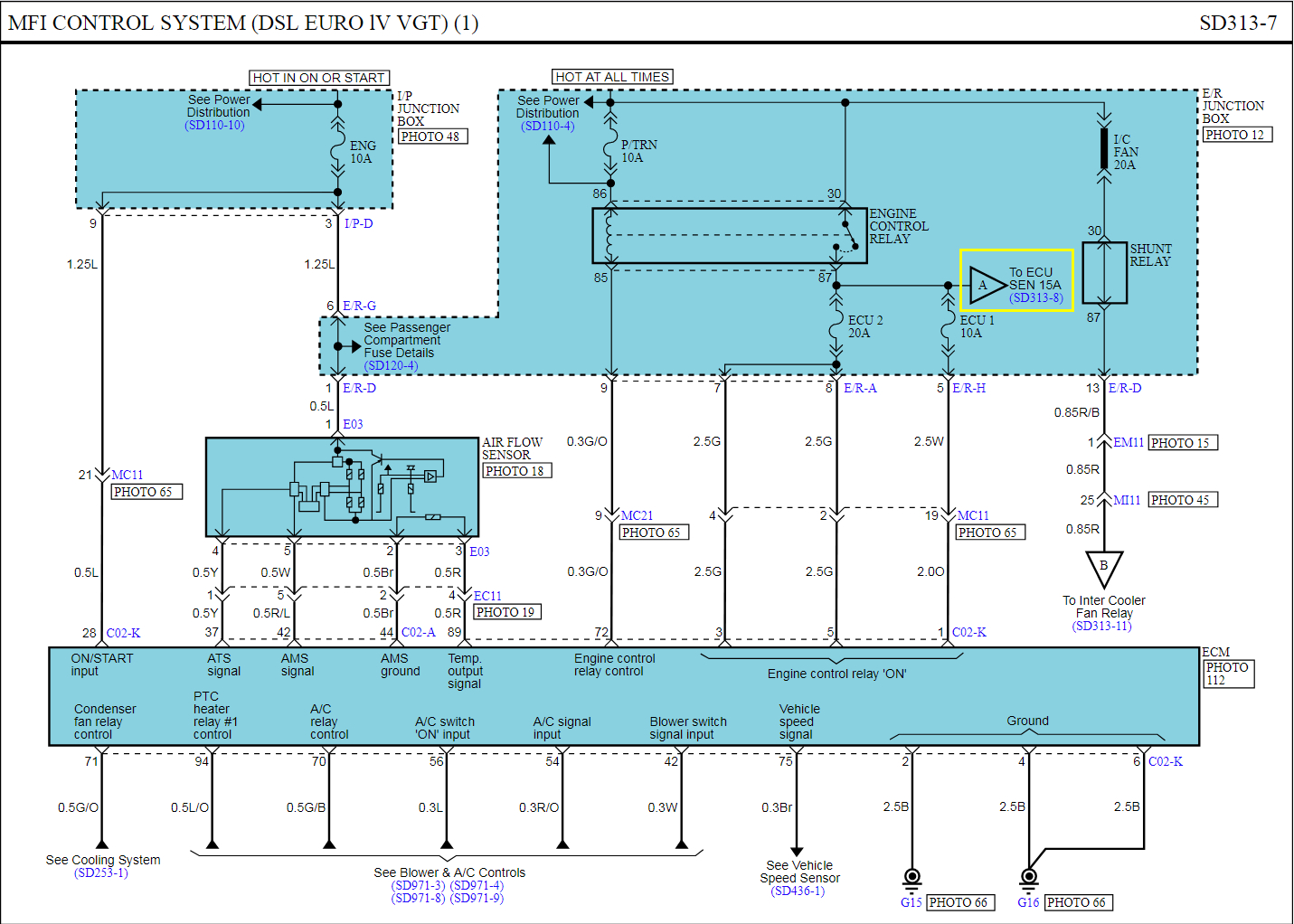
Task: Click the PHOTO 48 button
Action: pyautogui.click(x=433, y=137)
